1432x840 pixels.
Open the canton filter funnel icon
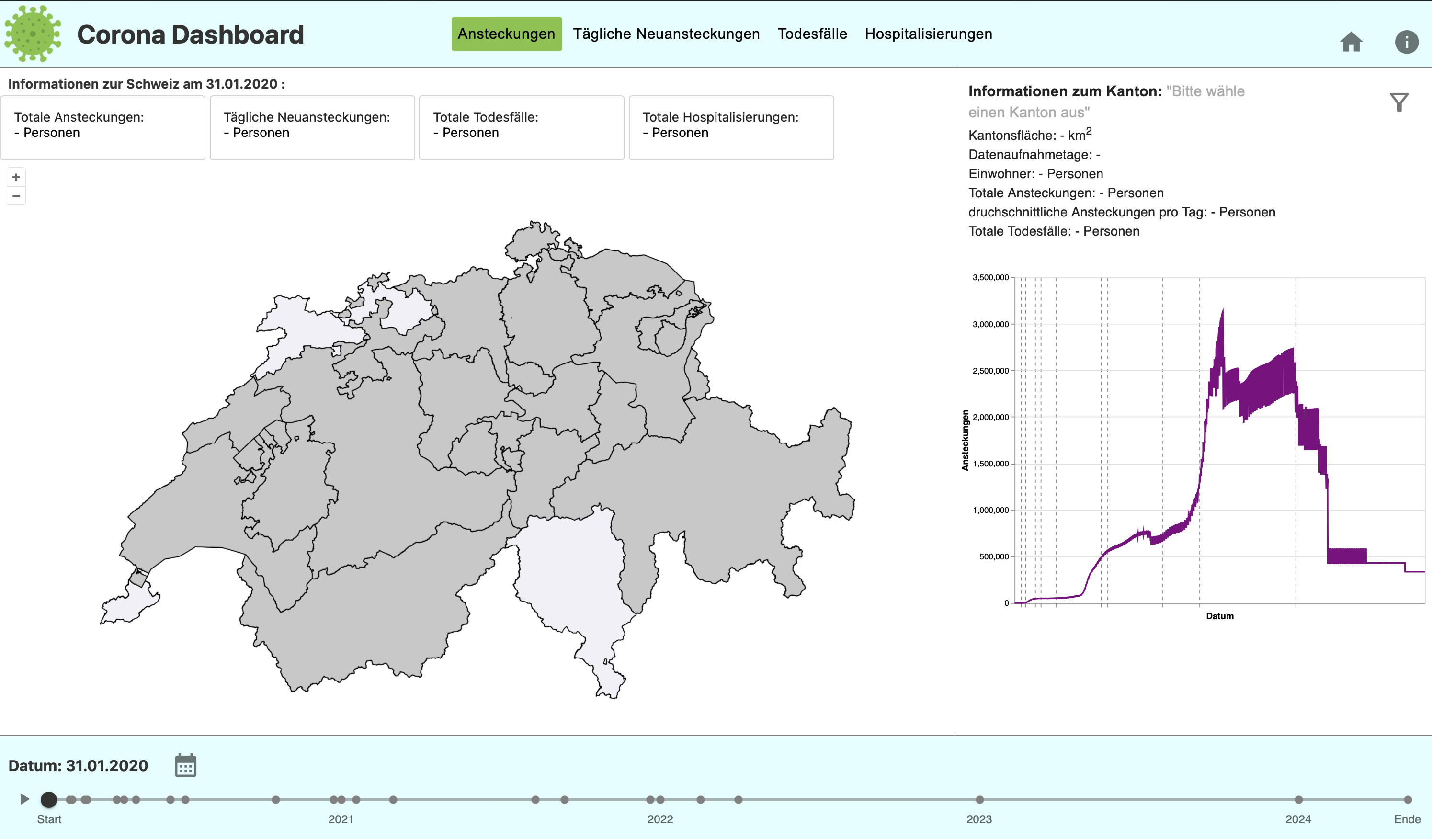pos(1398,102)
